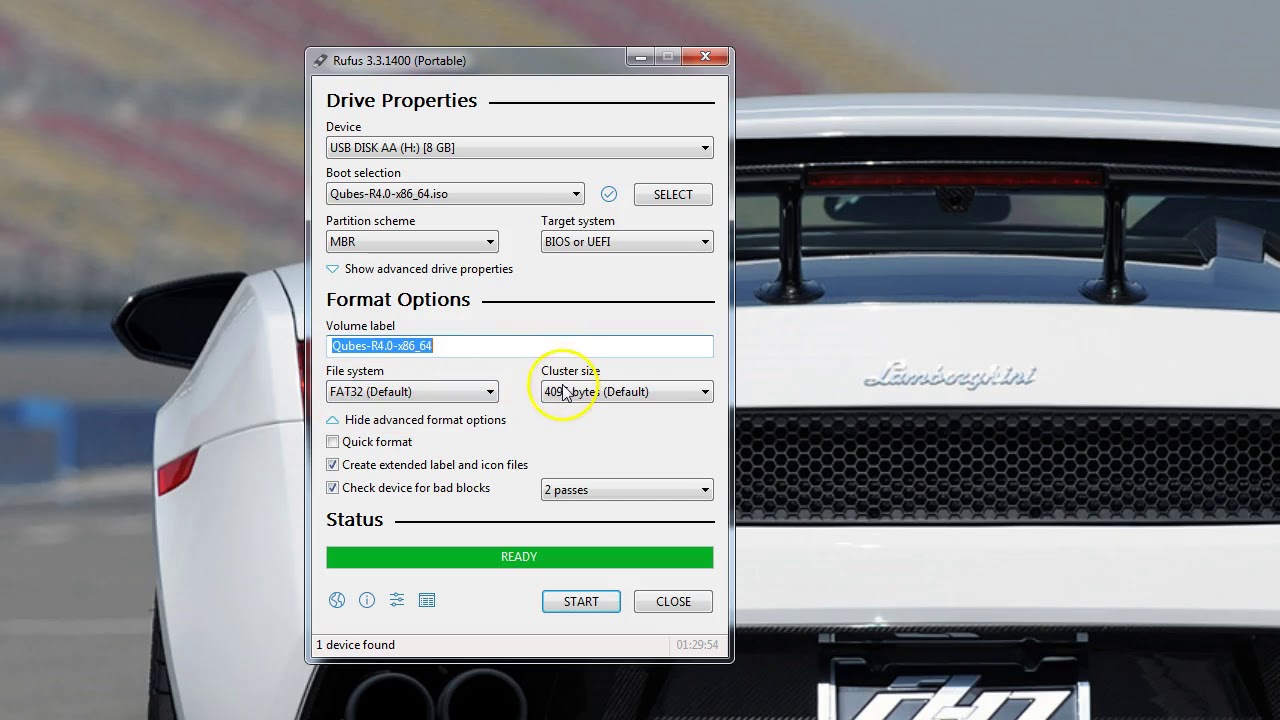Open the Device dropdown USB DISK AA
The image size is (1280, 720).
tap(520, 148)
